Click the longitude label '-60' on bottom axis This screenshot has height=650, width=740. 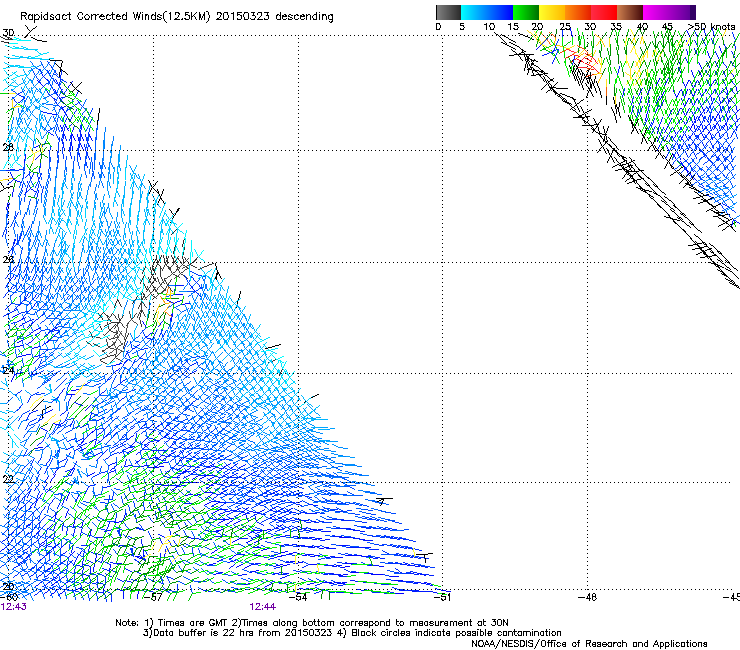coord(9,597)
